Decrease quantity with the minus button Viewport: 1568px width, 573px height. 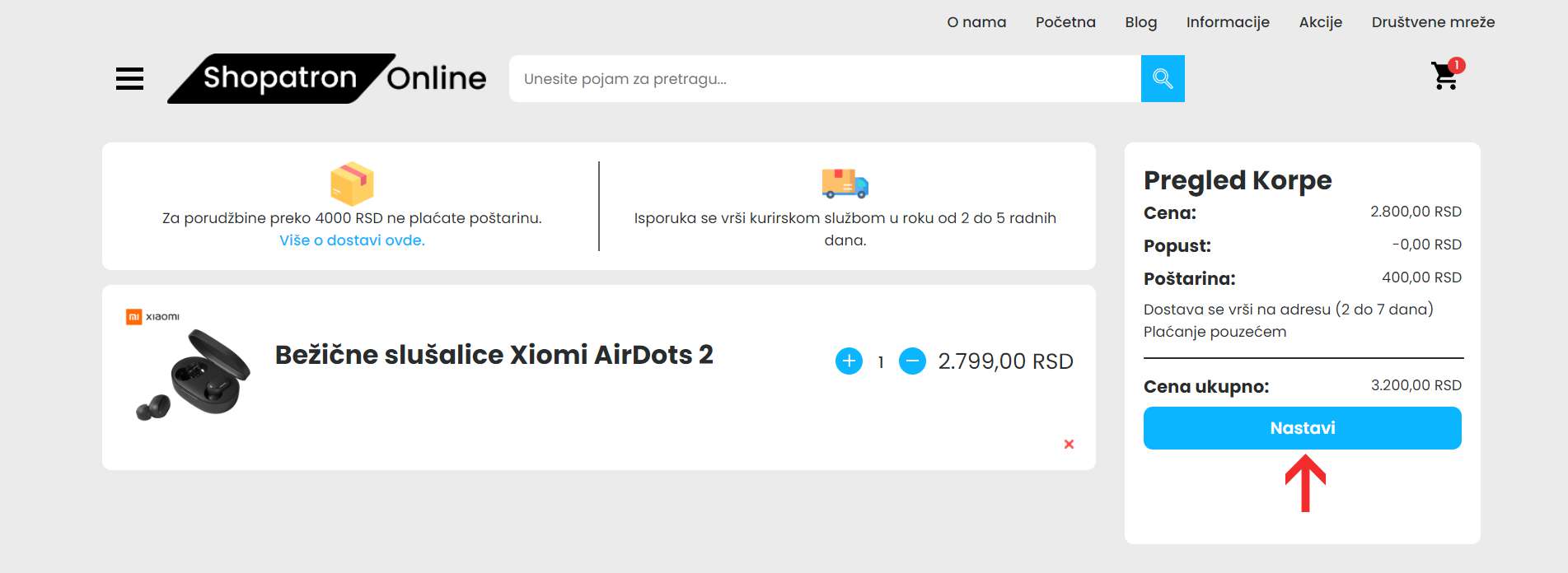[912, 361]
